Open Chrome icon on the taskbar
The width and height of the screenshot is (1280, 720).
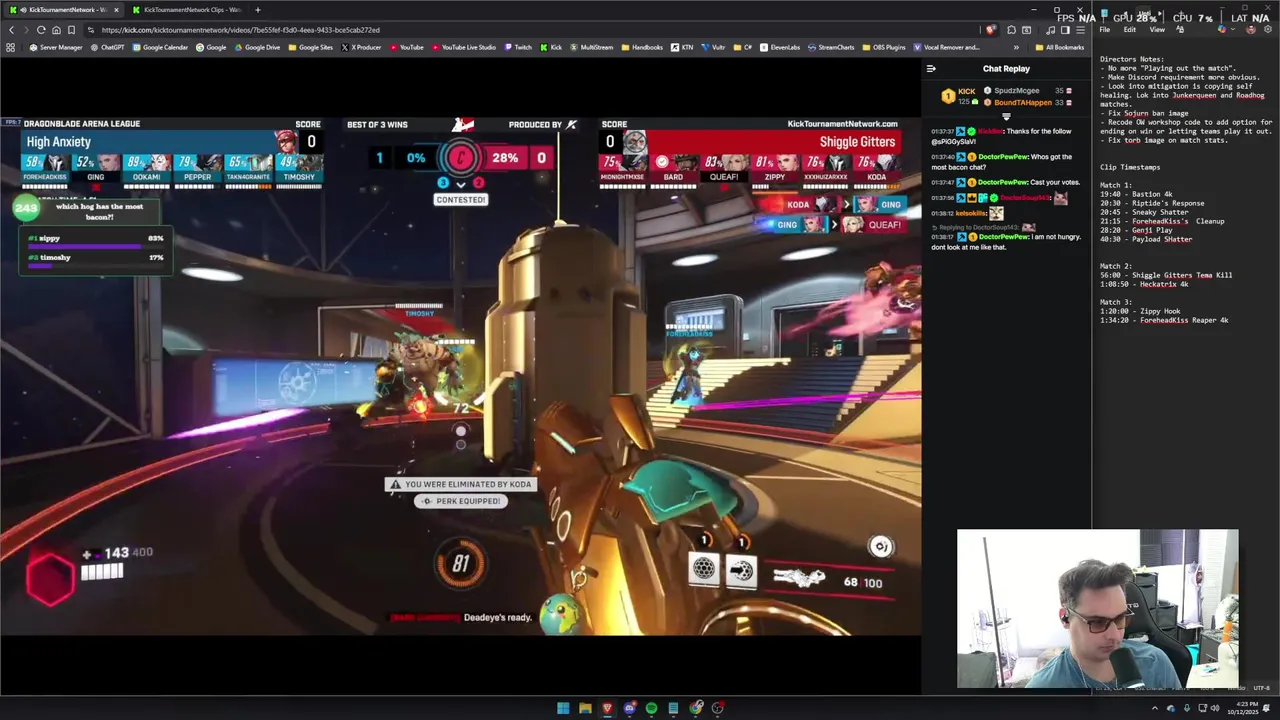pyautogui.click(x=695, y=708)
